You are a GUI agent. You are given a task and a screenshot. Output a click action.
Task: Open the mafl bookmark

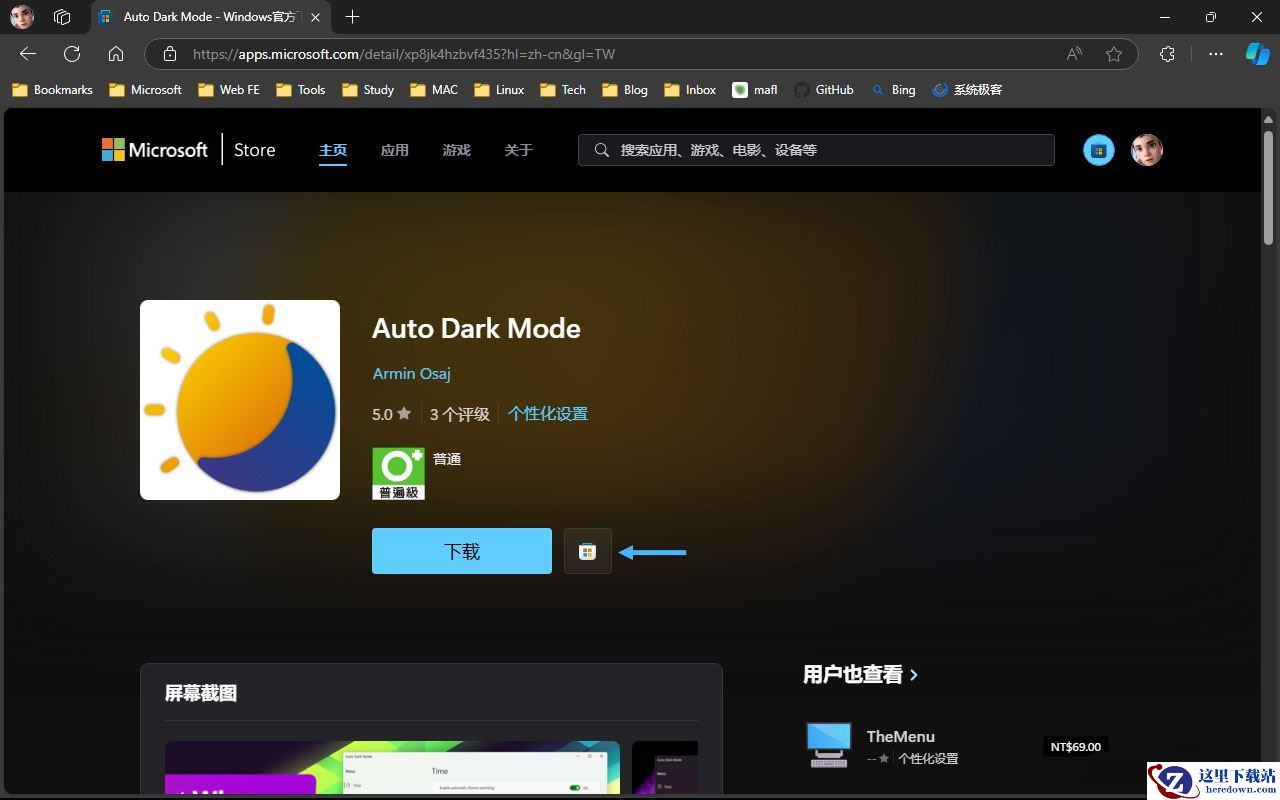[755, 90]
